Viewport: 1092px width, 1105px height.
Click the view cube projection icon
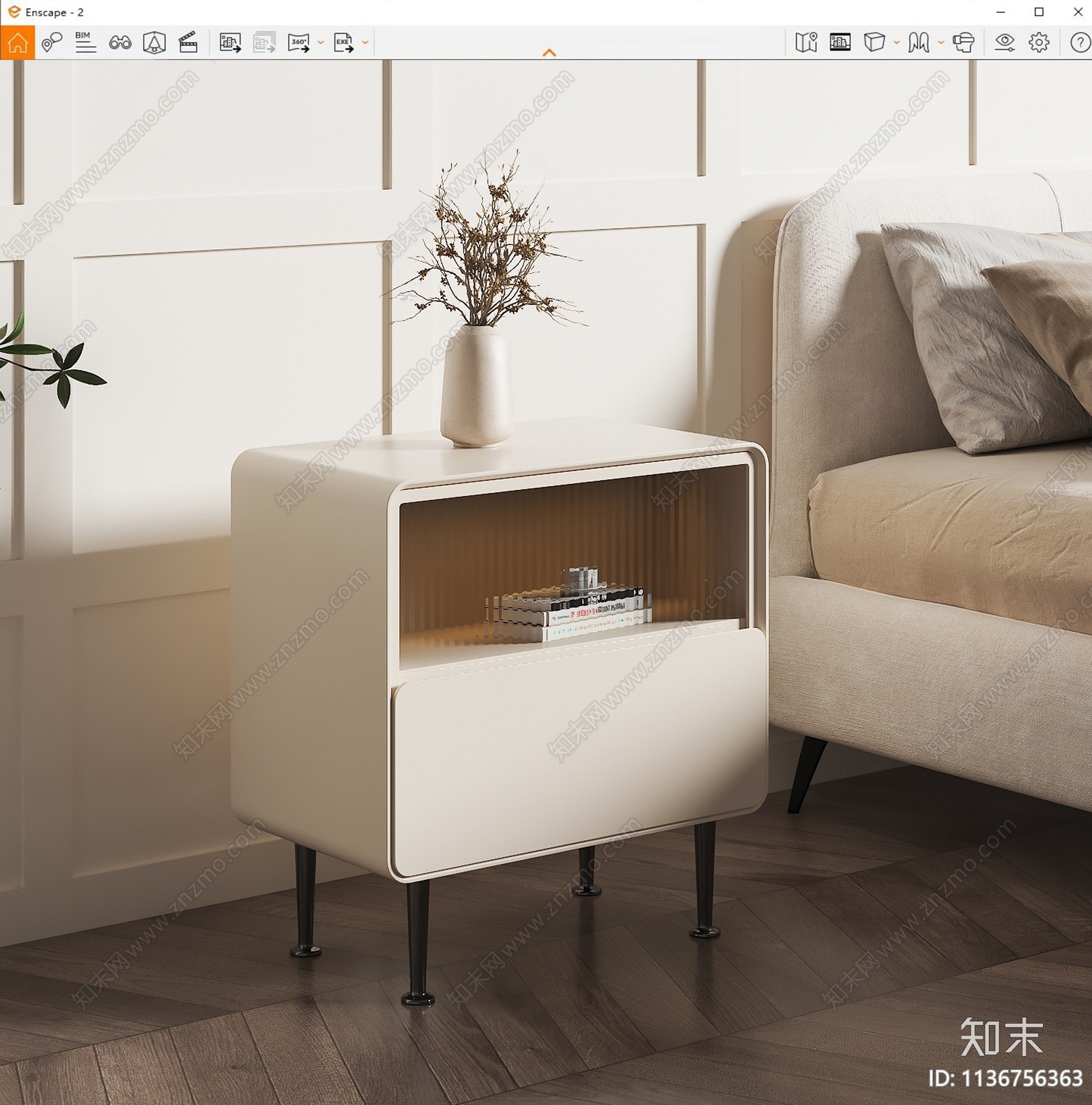click(x=874, y=42)
